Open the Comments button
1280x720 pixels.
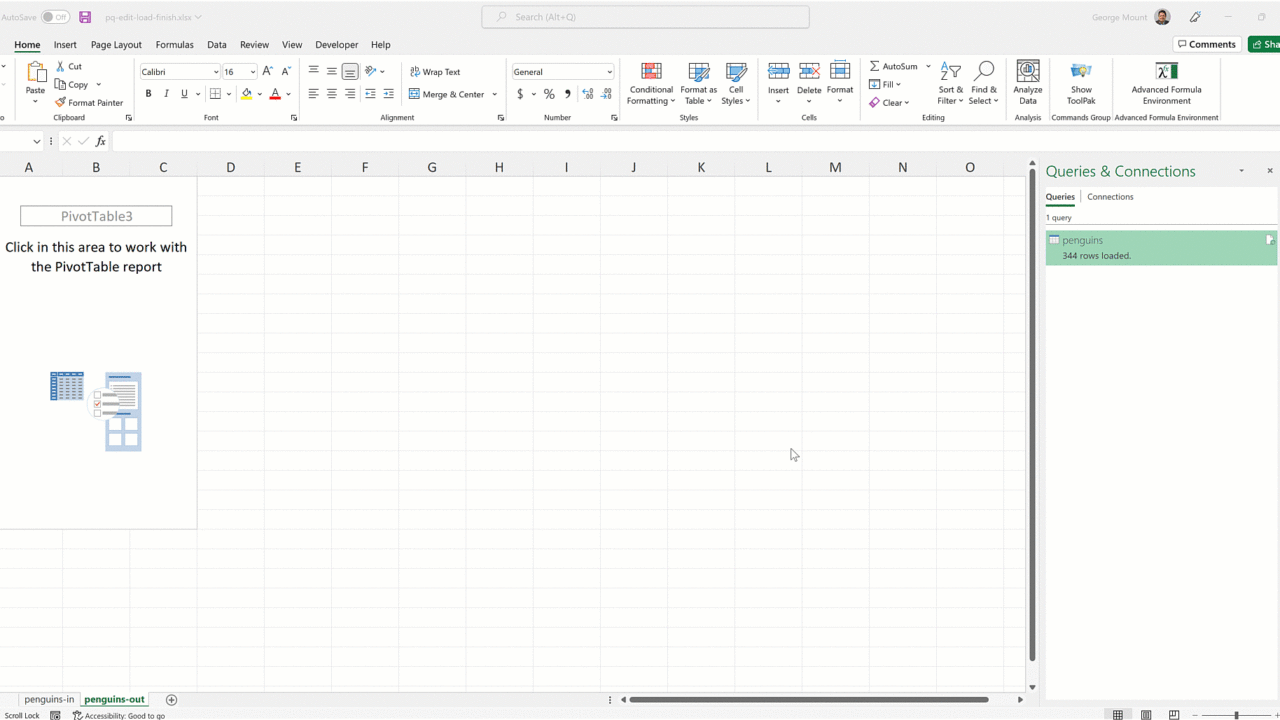tap(1207, 44)
